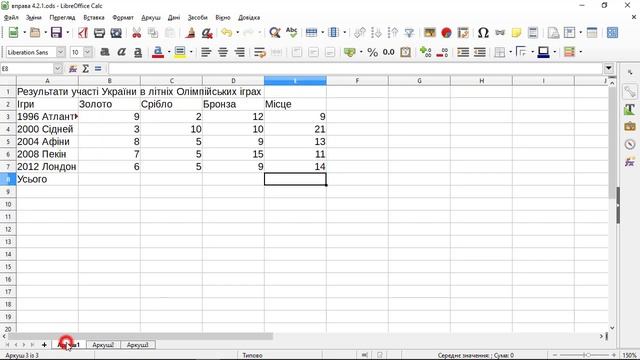
Task: Align cell text to the left
Action: (x=206, y=52)
